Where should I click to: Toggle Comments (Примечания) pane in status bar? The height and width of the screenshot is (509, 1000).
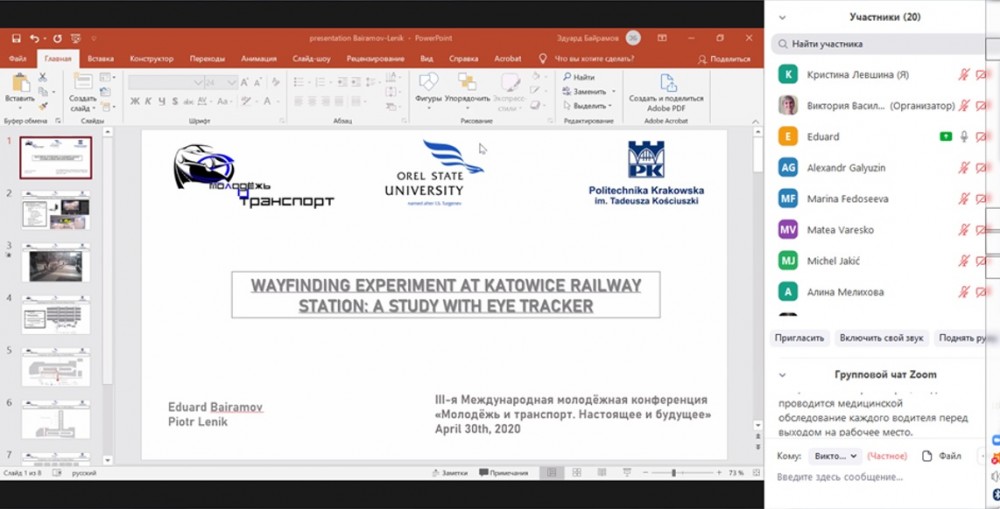click(504, 473)
